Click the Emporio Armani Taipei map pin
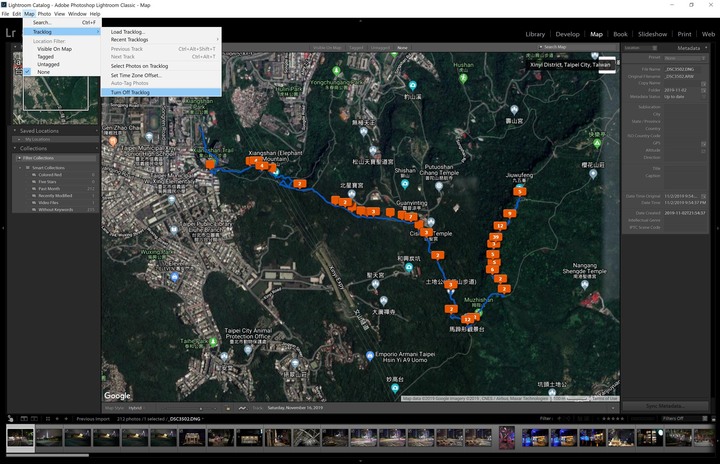 (370, 356)
